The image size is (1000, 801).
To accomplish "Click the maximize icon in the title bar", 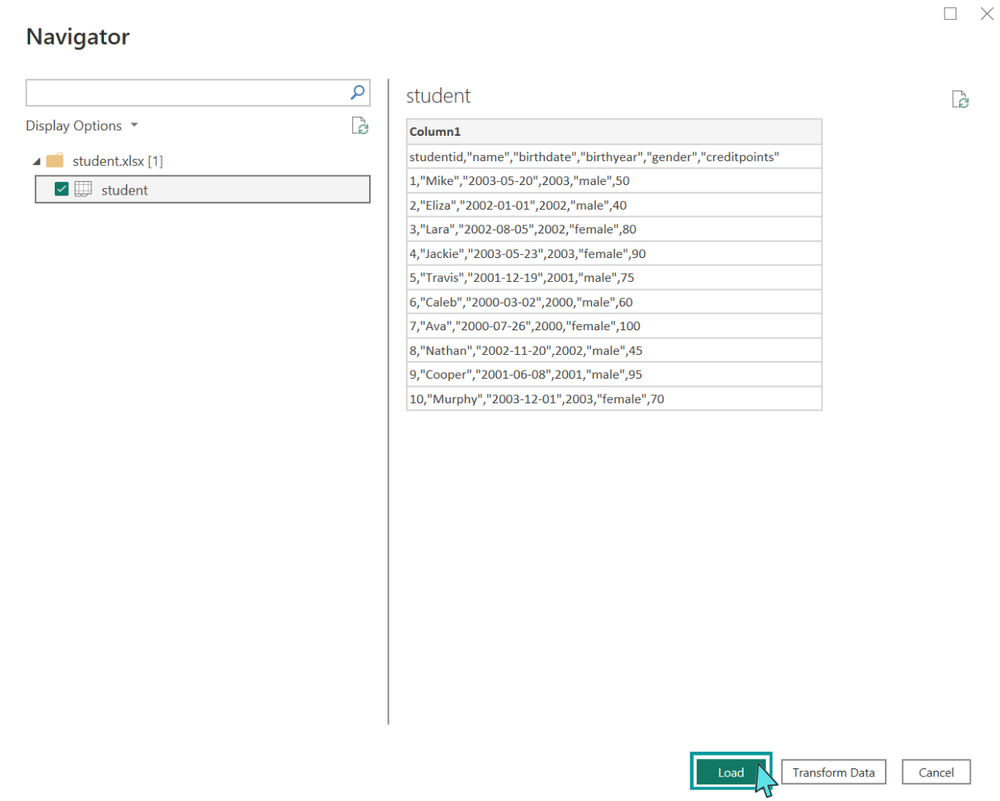I will pos(950,14).
